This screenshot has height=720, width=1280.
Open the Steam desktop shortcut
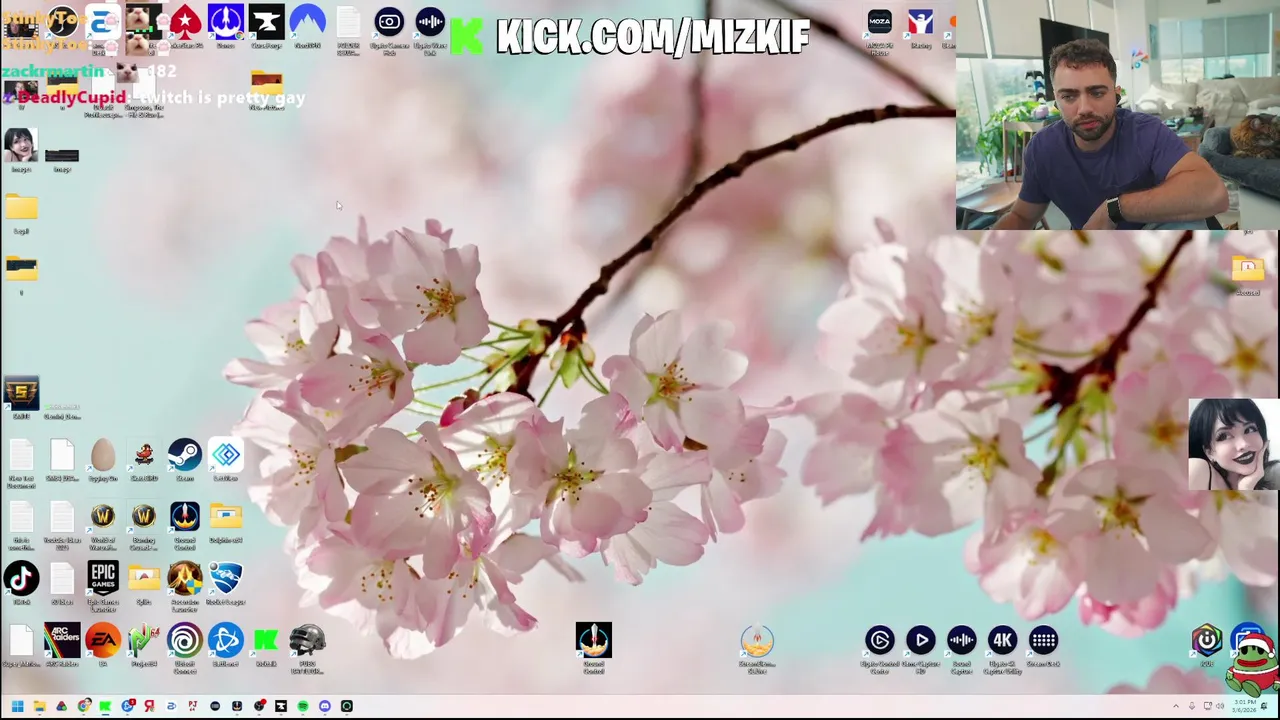coord(185,455)
